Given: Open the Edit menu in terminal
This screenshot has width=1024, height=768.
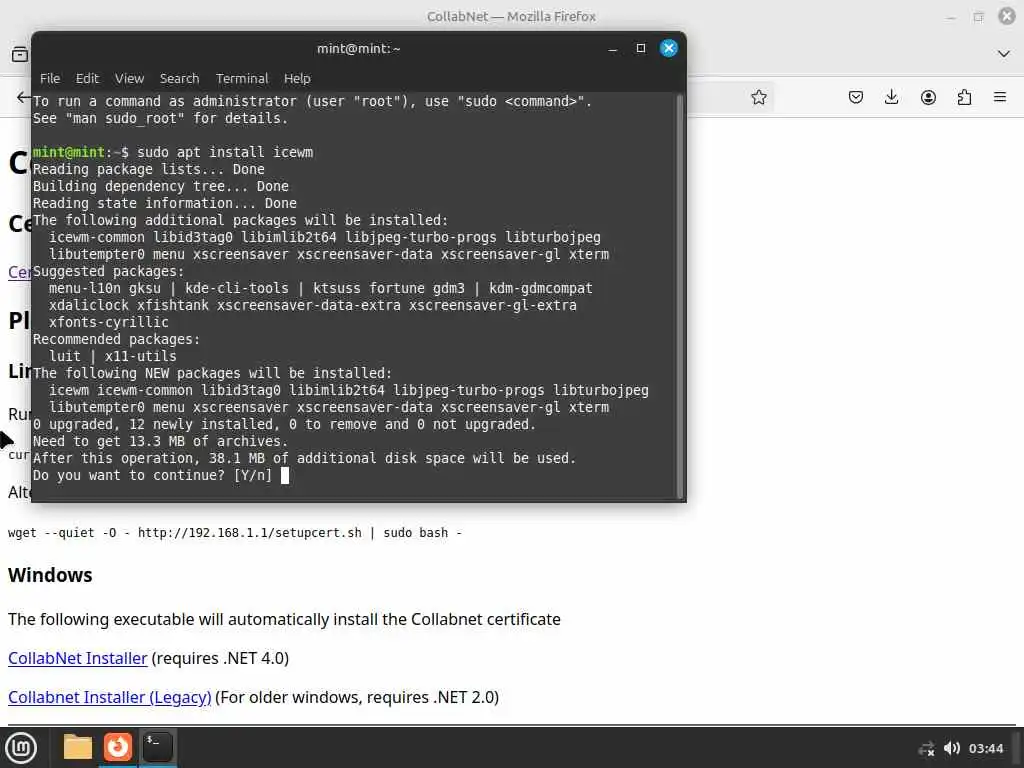Looking at the screenshot, I should (87, 78).
